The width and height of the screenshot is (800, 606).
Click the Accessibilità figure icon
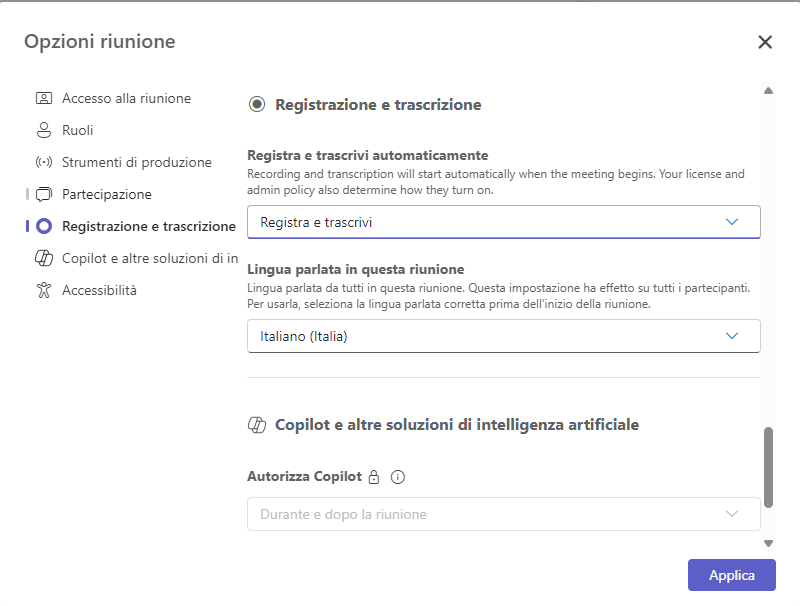pyautogui.click(x=44, y=290)
